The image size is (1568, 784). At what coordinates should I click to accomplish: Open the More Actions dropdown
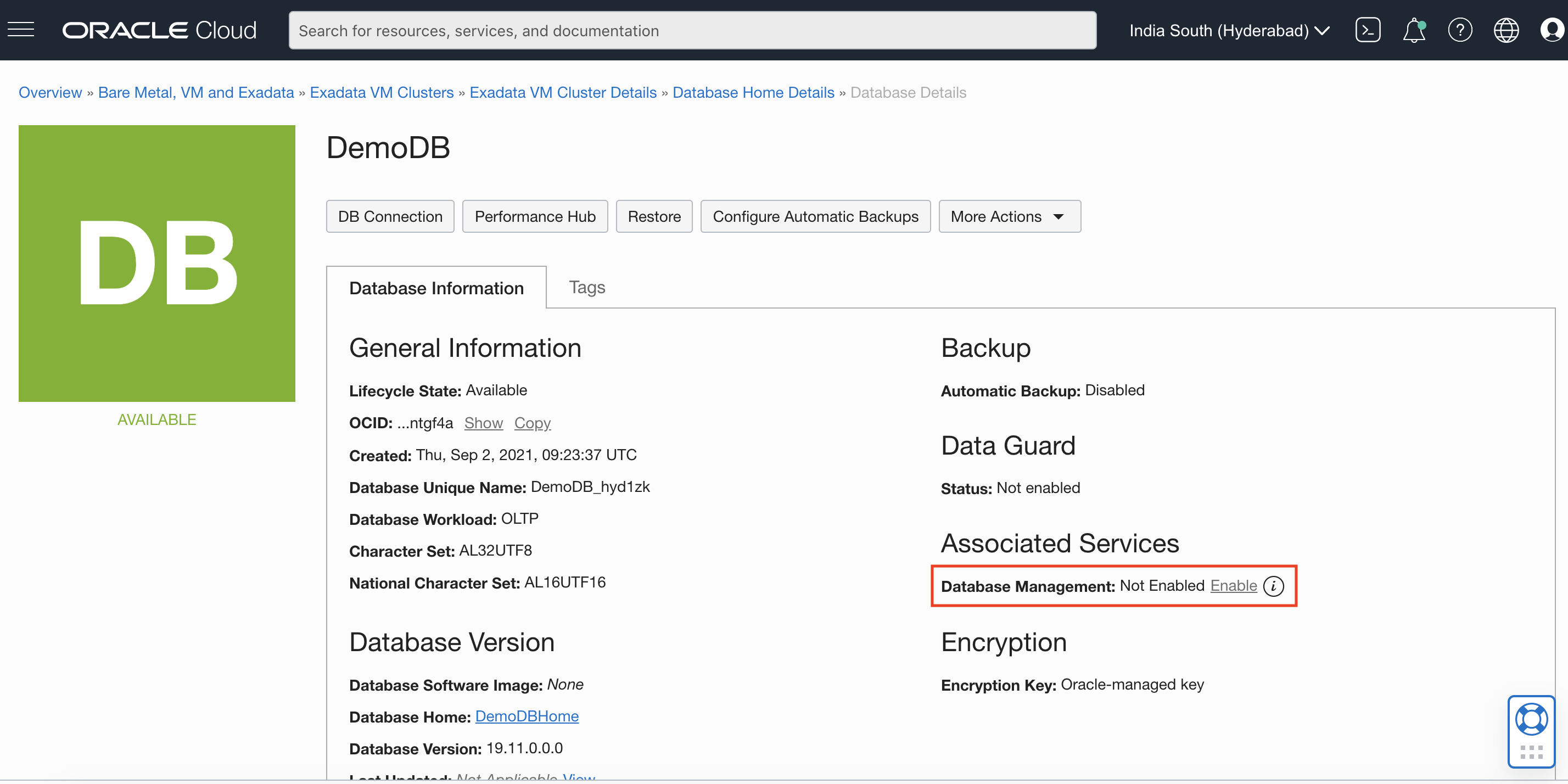click(x=1009, y=216)
